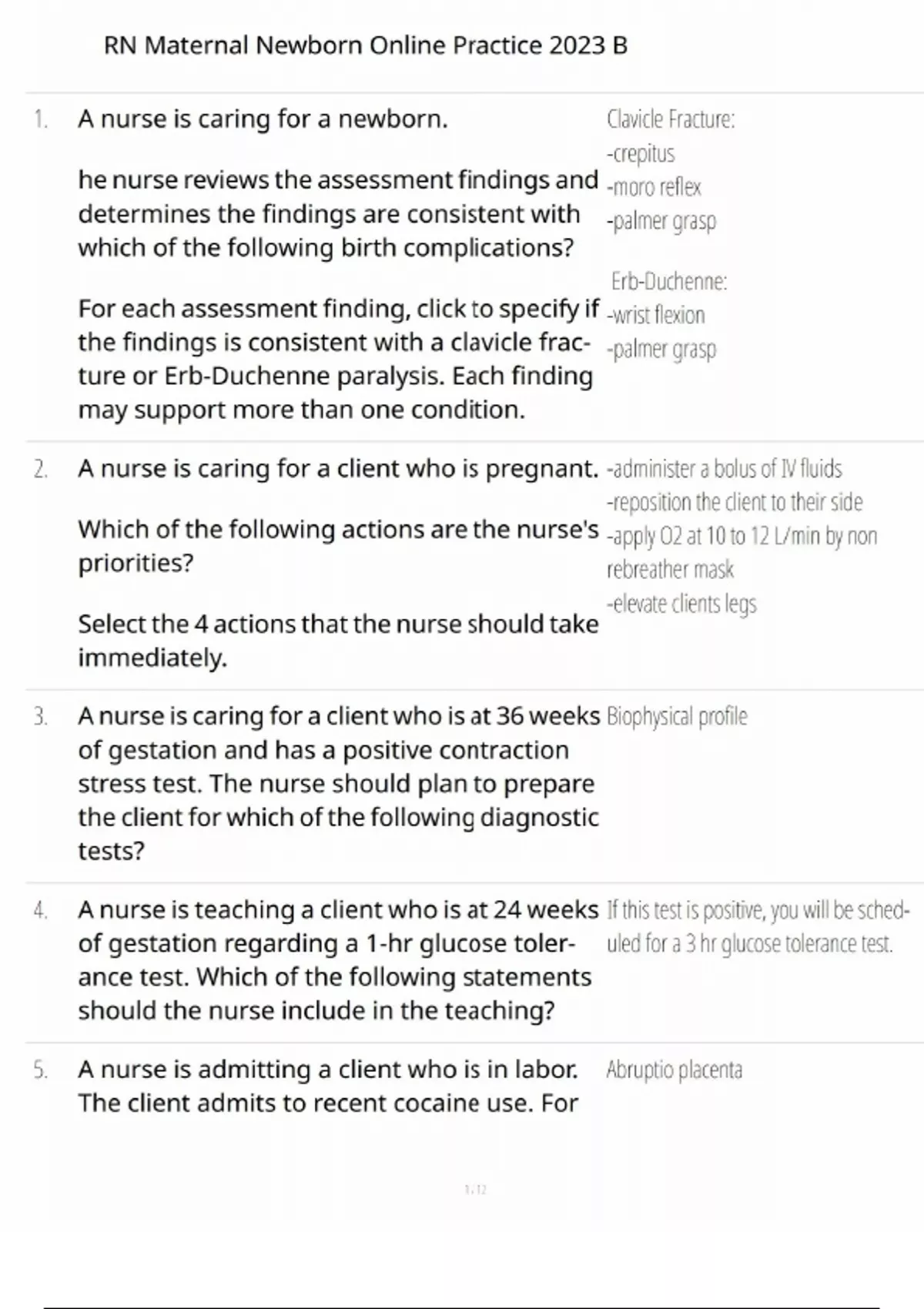
Task: Click the 'Biophysical profile' answer
Action: pyautogui.click(x=677, y=717)
